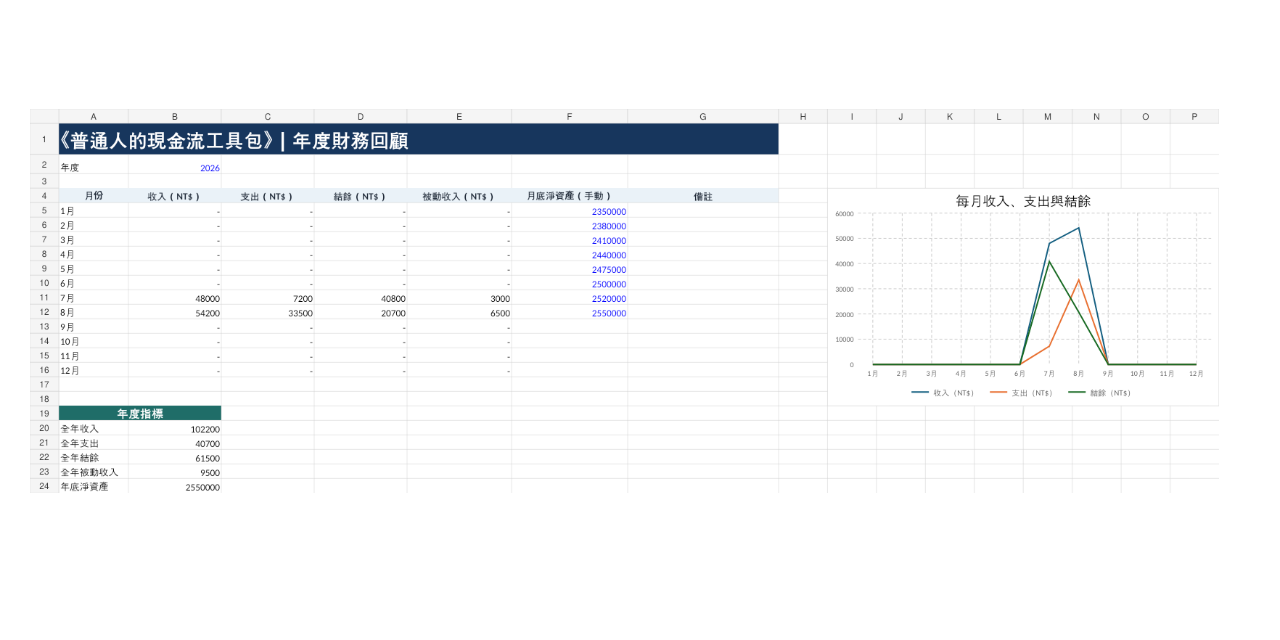Viewport: 1280px width, 640px height.
Task: Select the 被動收入 ( NT$ ) header cell
Action: (x=459, y=197)
